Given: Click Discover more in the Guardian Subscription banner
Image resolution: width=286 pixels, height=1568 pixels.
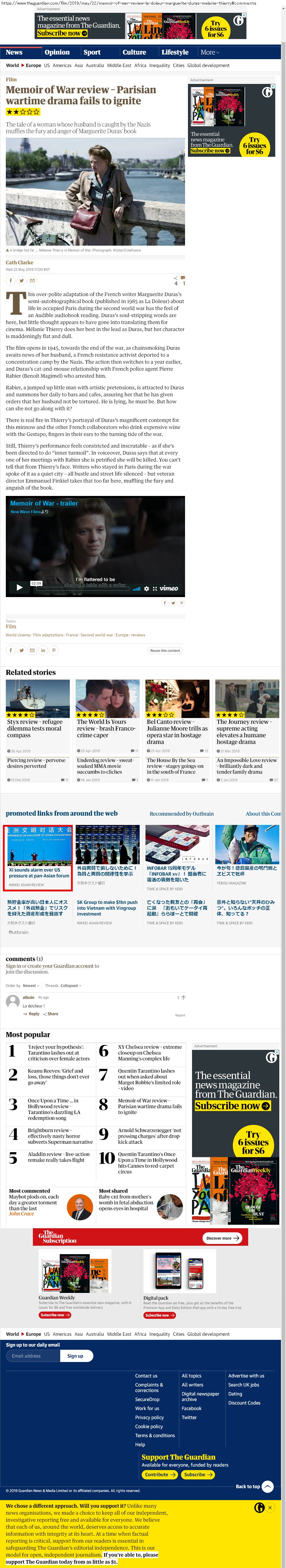Looking at the screenshot, I should click(x=222, y=1238).
